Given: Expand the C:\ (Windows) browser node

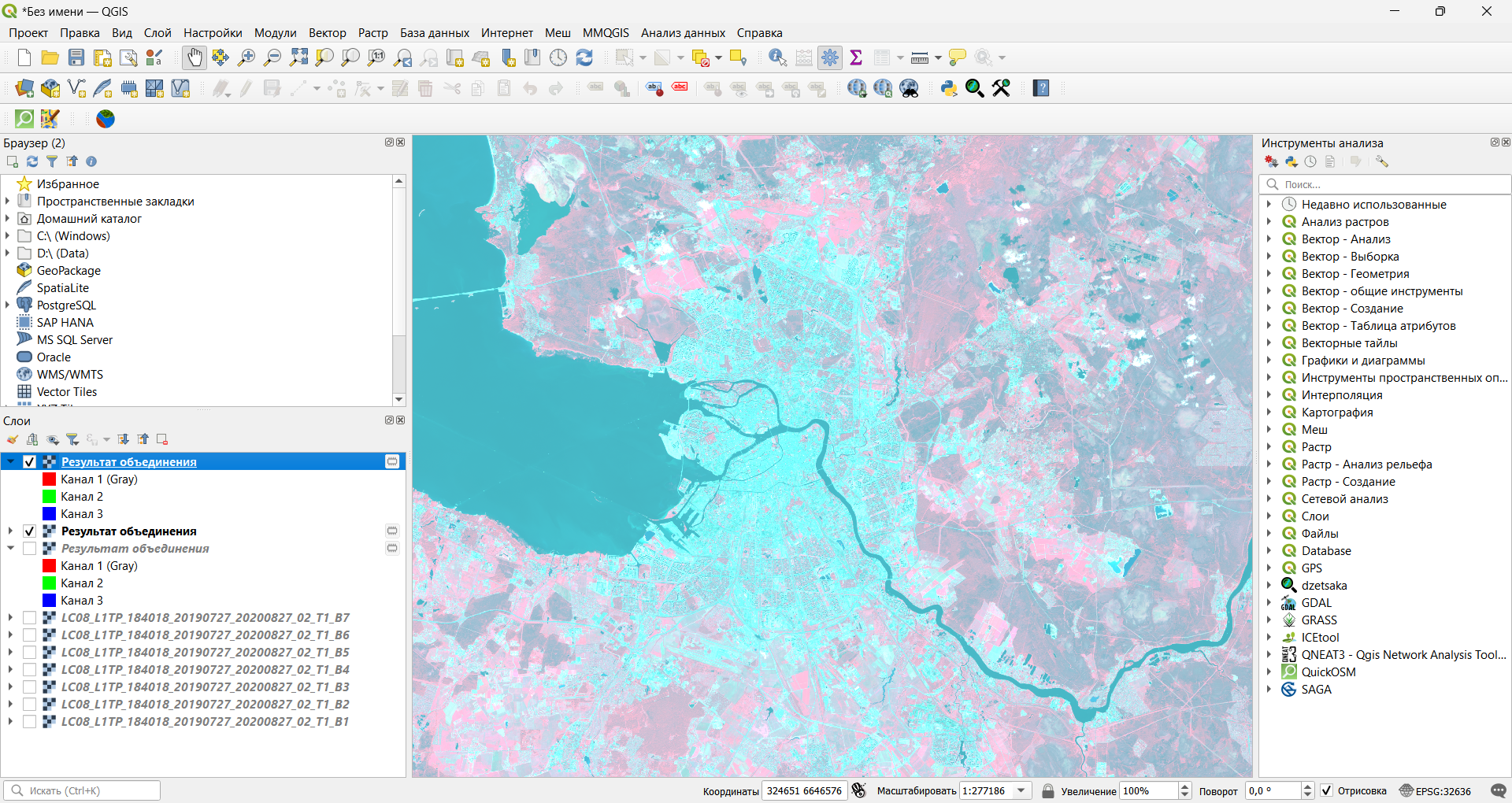Looking at the screenshot, I should [8, 236].
